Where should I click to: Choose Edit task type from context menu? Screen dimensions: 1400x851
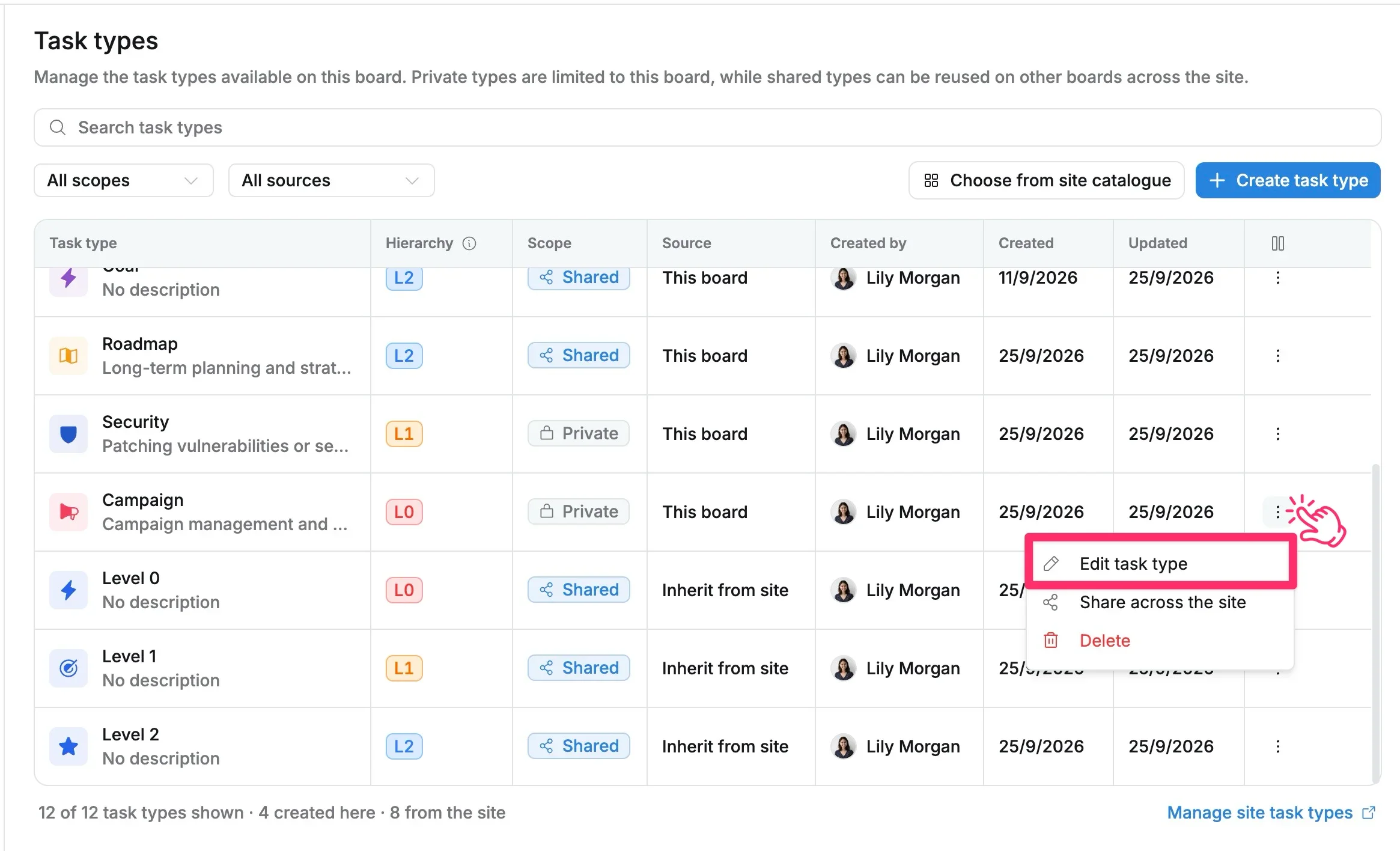(x=1160, y=564)
